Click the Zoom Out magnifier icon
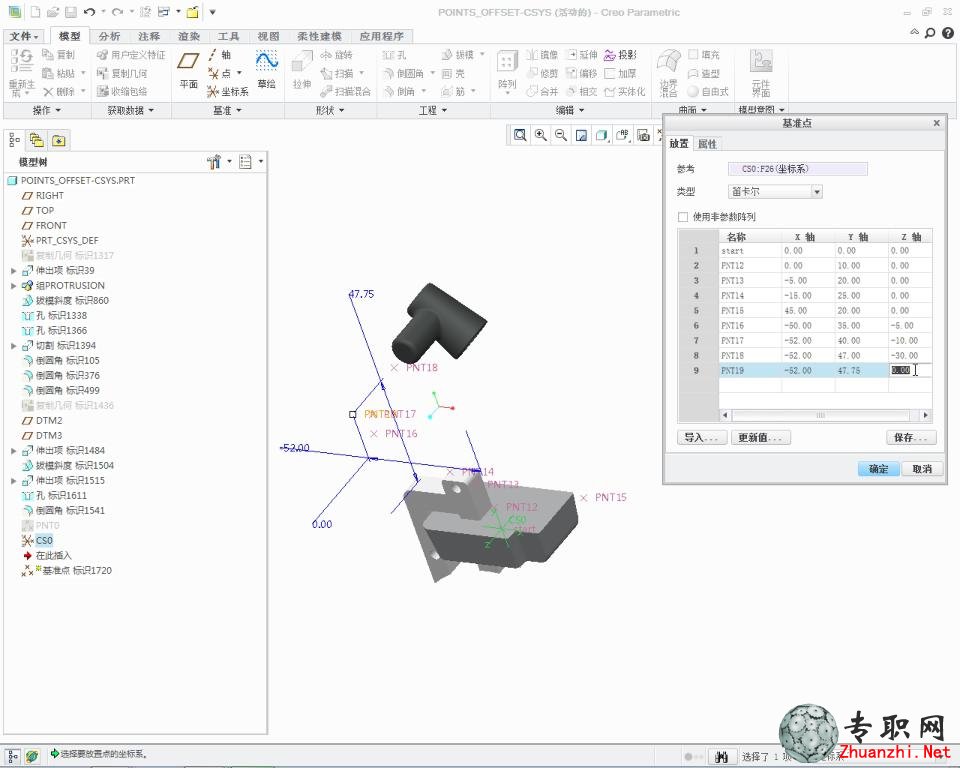960x768 pixels. coord(561,135)
